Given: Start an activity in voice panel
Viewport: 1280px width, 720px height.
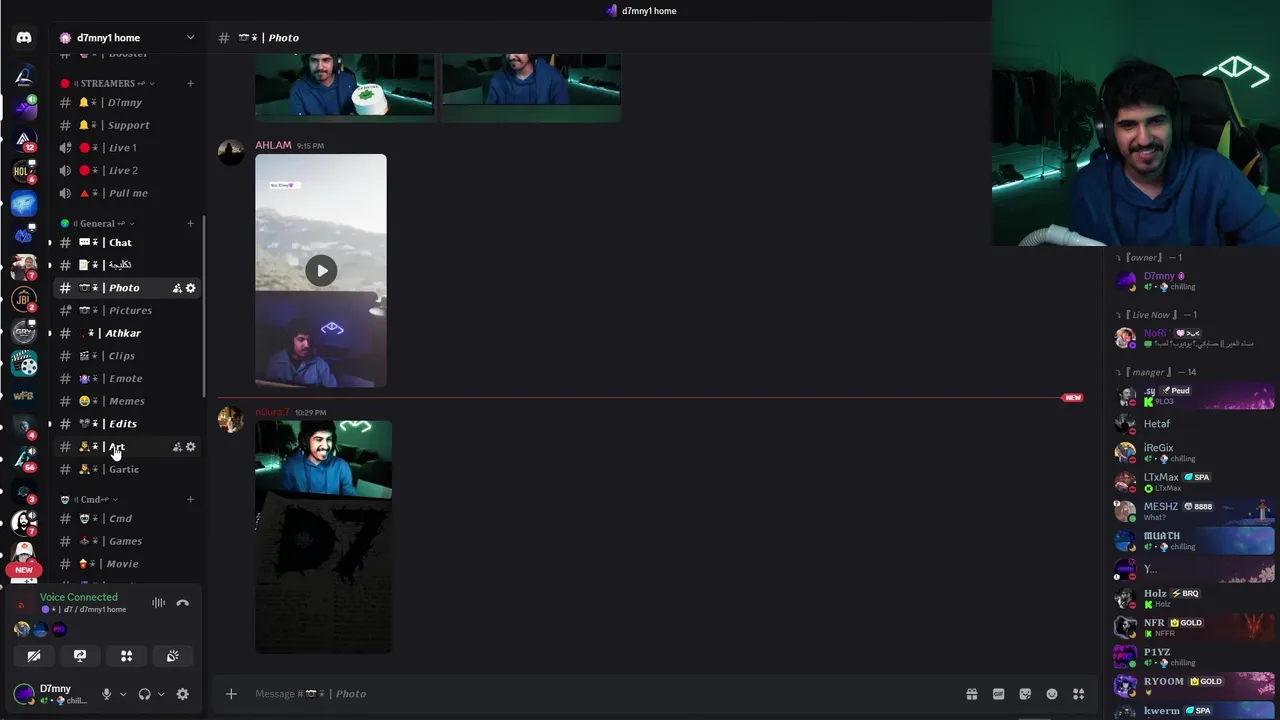Looking at the screenshot, I should coord(126,656).
